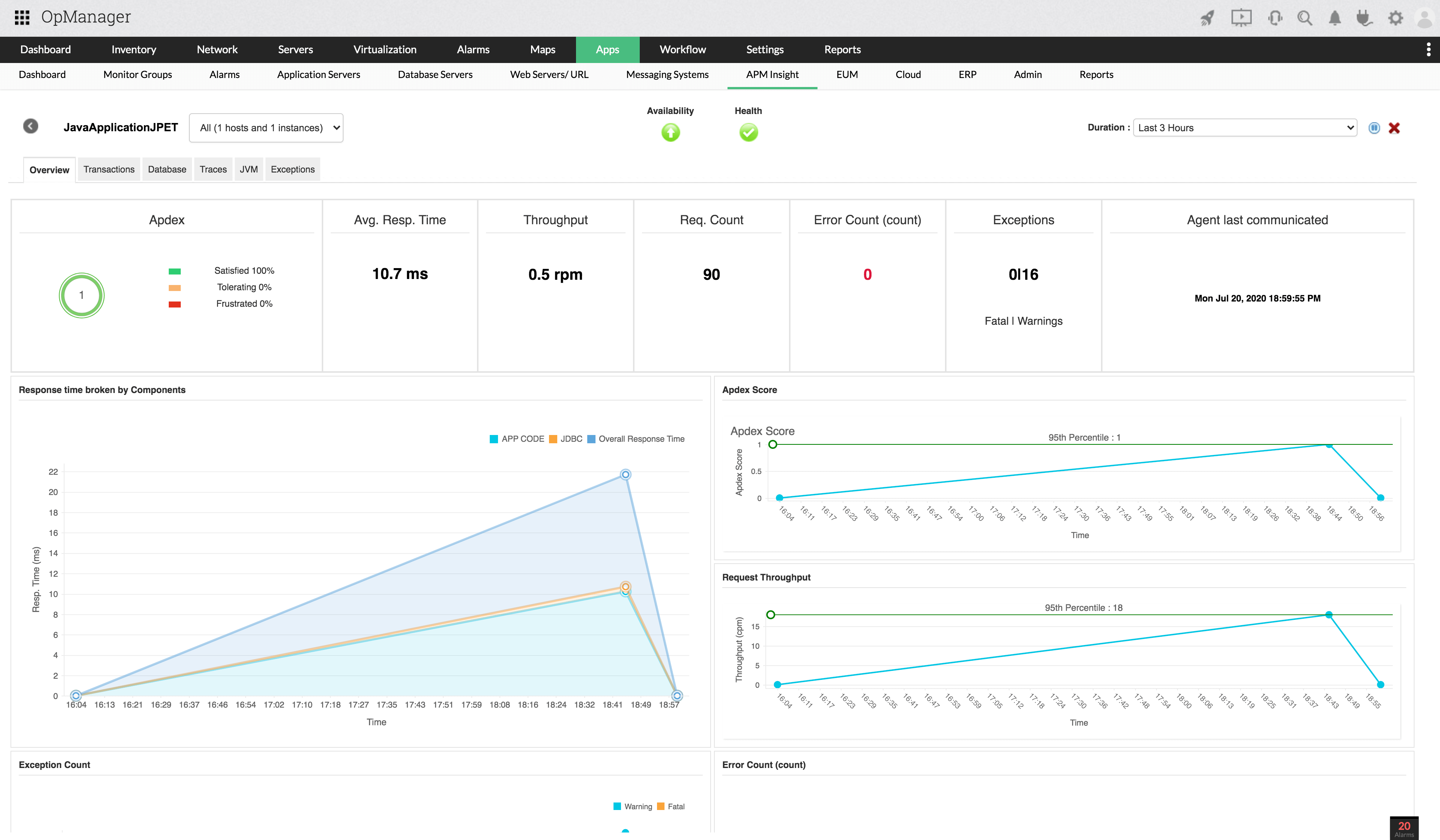This screenshot has height=840, width=1440.
Task: Expand the hosts and instances dropdown
Action: coord(266,128)
